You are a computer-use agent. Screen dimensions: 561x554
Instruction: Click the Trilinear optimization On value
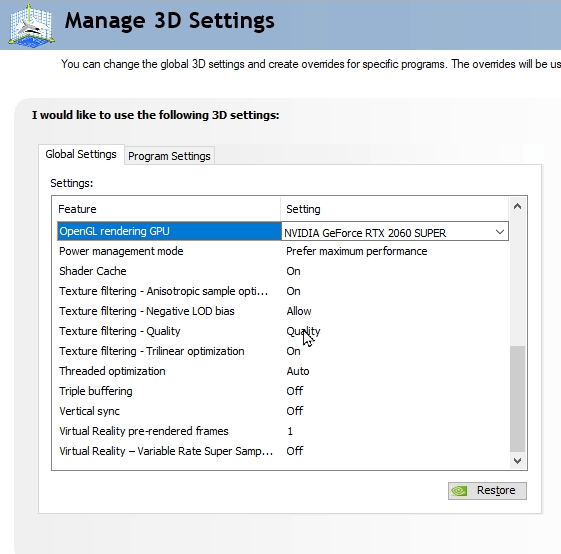tap(293, 351)
